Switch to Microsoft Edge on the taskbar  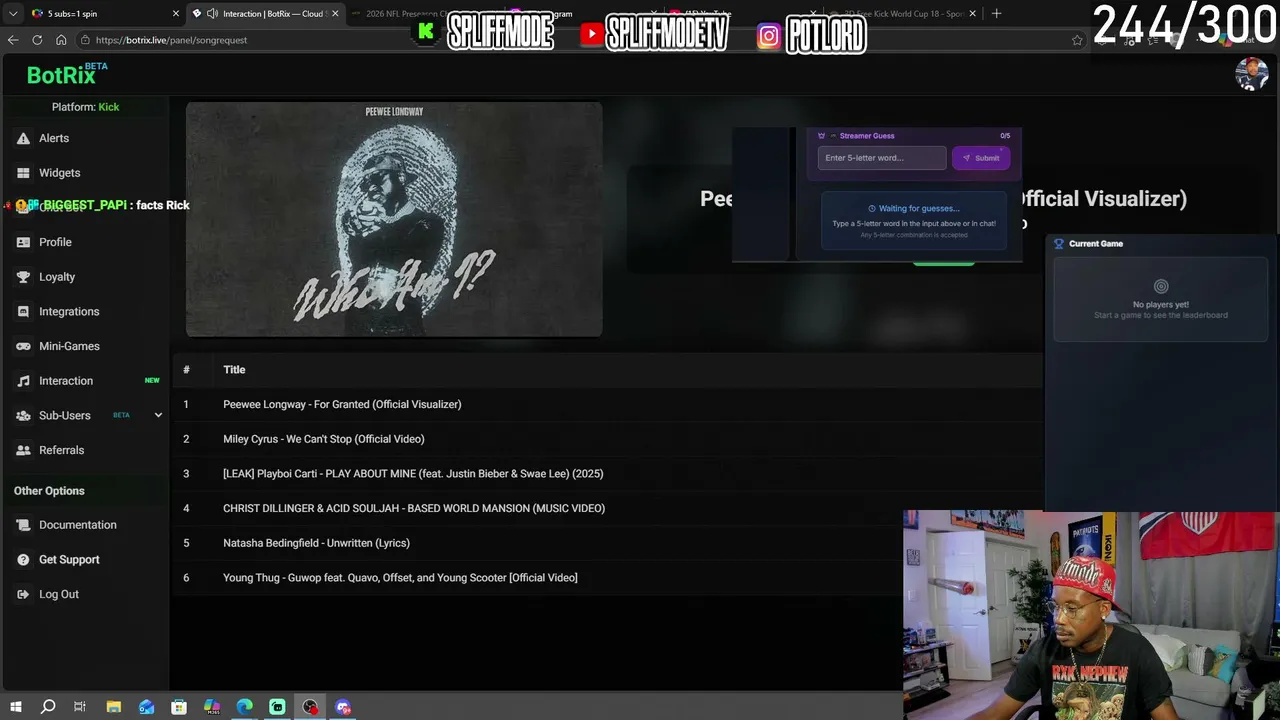tap(245, 707)
